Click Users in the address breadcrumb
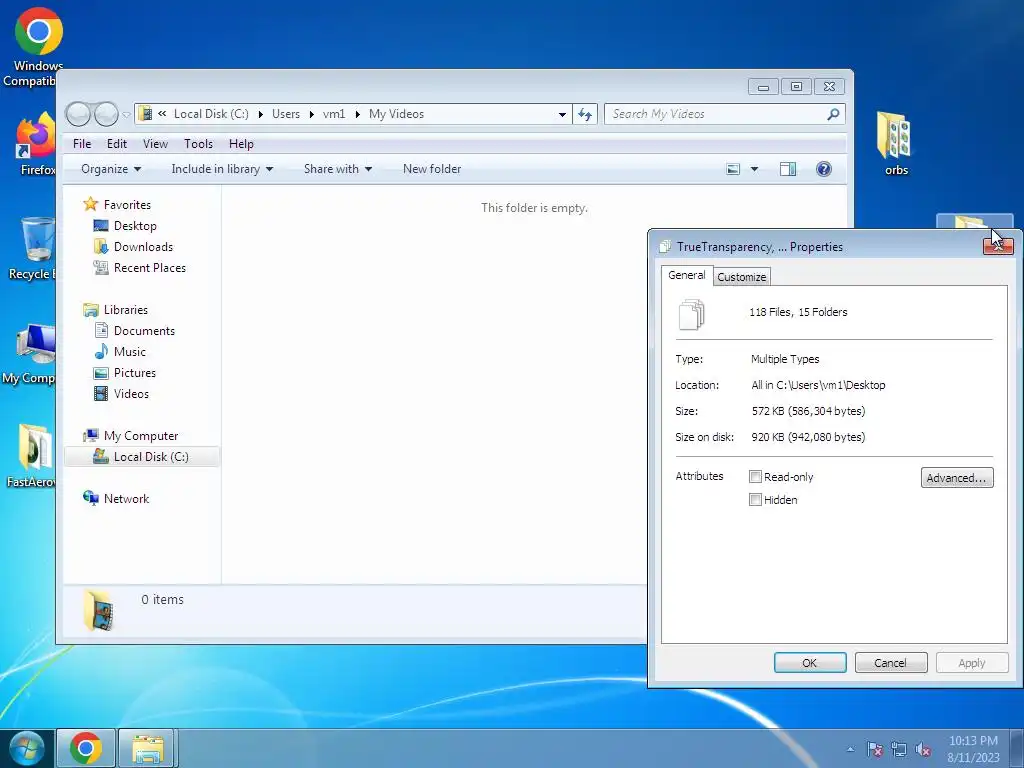The image size is (1024, 768). click(285, 114)
